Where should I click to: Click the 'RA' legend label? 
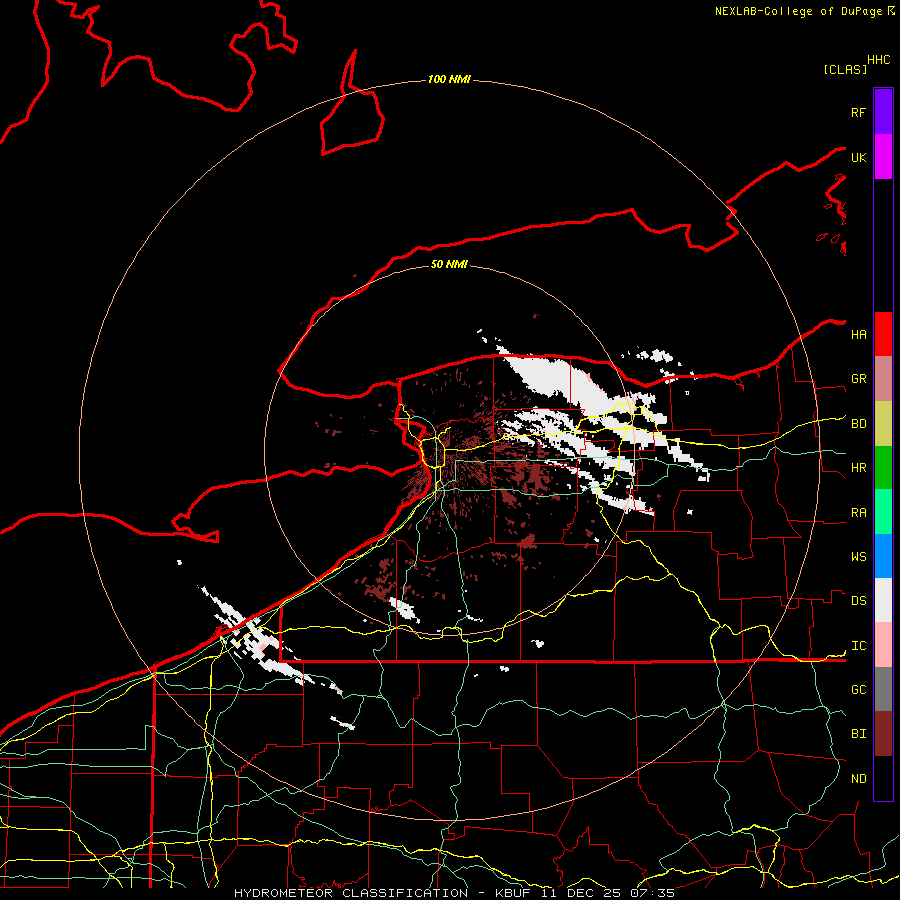tap(858, 513)
